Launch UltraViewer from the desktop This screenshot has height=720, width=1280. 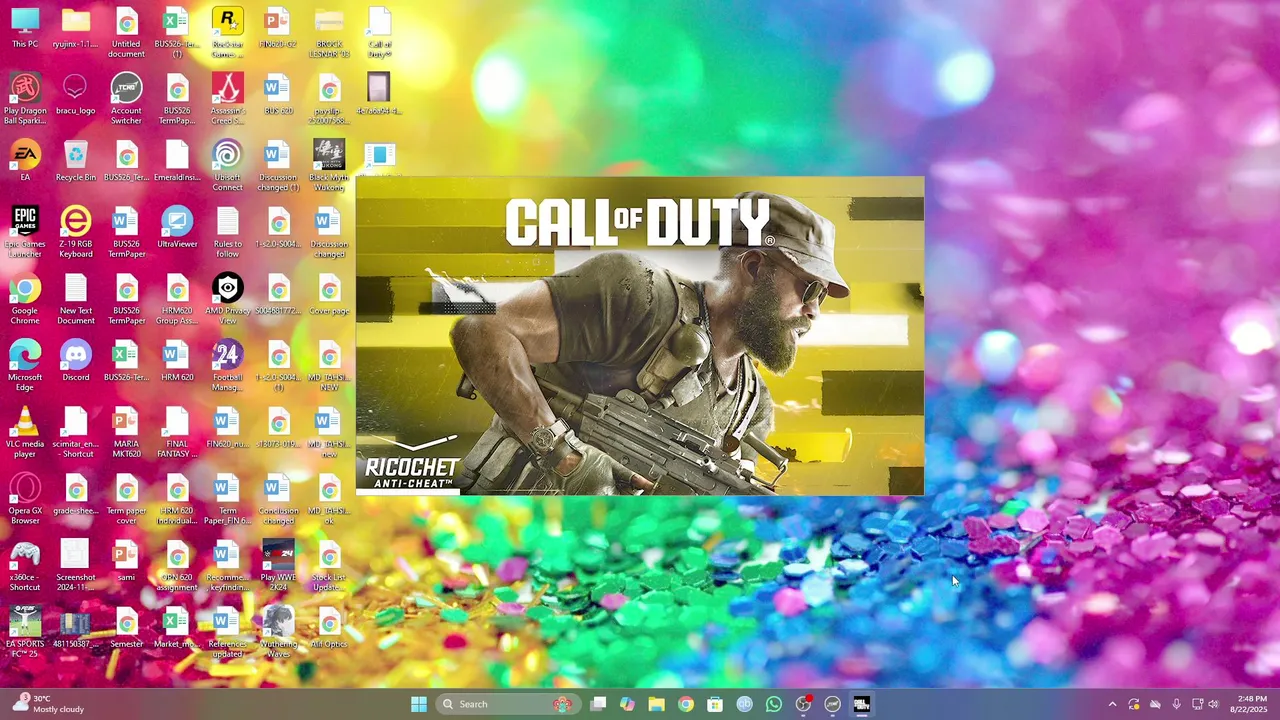(177, 229)
